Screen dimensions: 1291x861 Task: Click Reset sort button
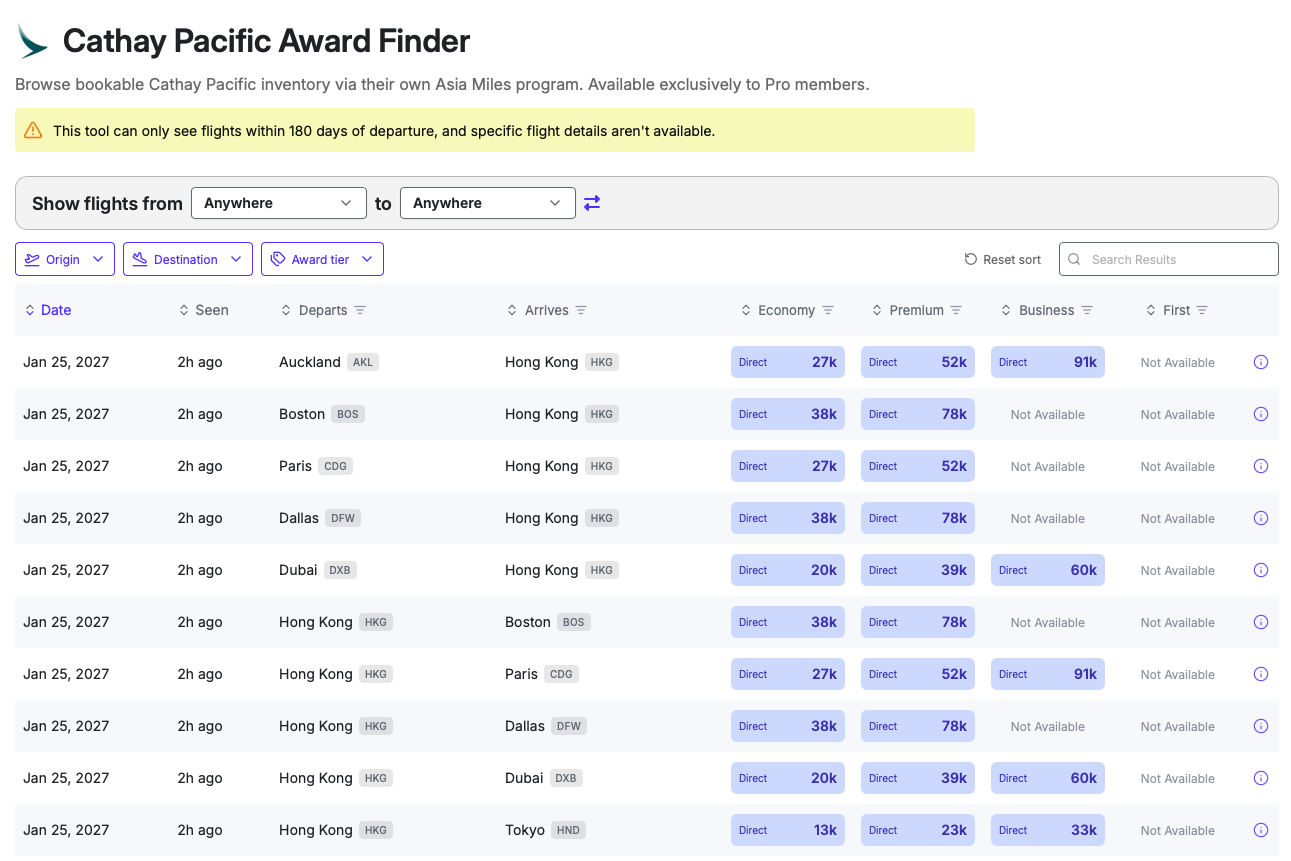click(x=1003, y=259)
